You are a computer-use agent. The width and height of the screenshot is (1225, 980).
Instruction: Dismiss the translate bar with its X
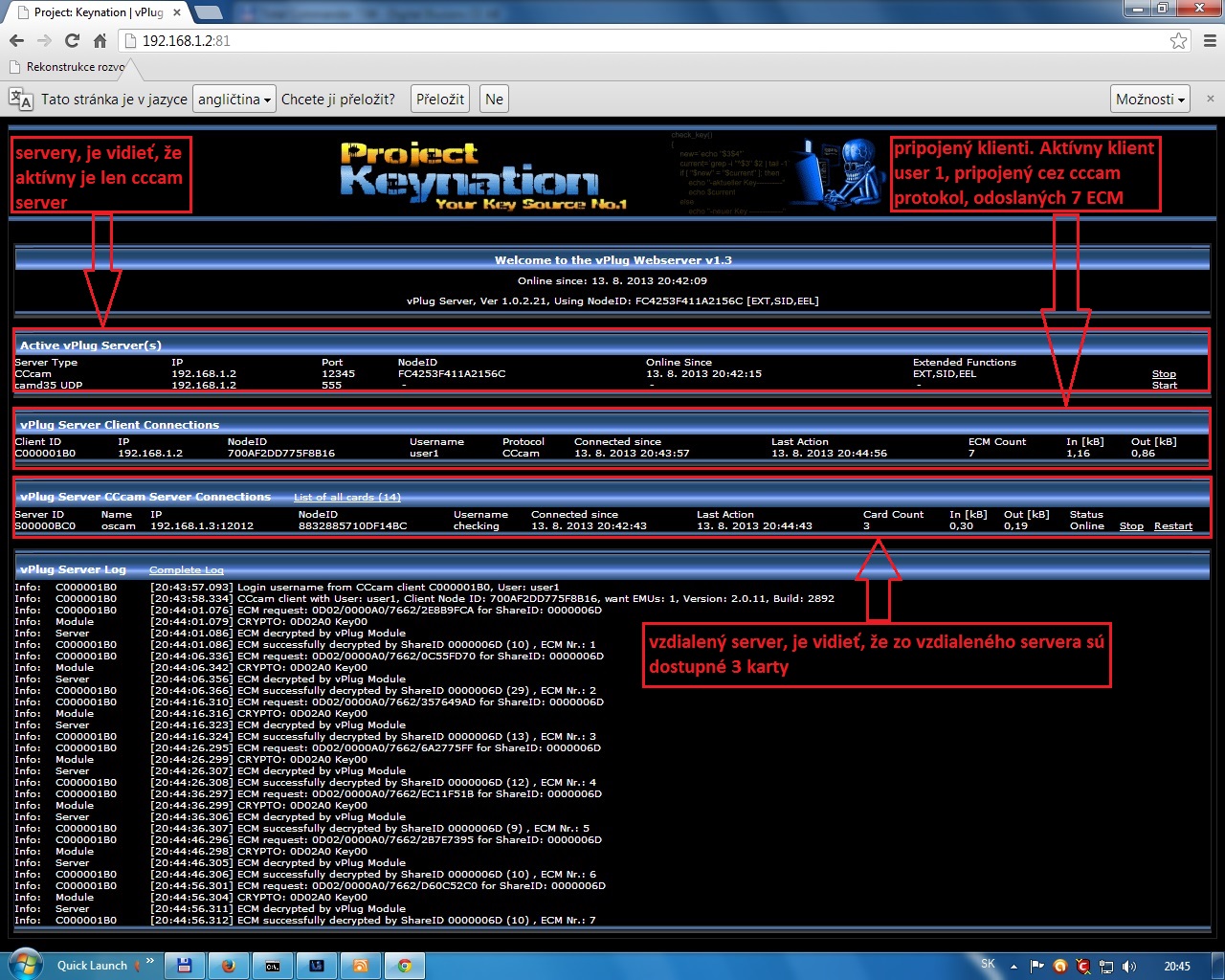[x=1210, y=99]
